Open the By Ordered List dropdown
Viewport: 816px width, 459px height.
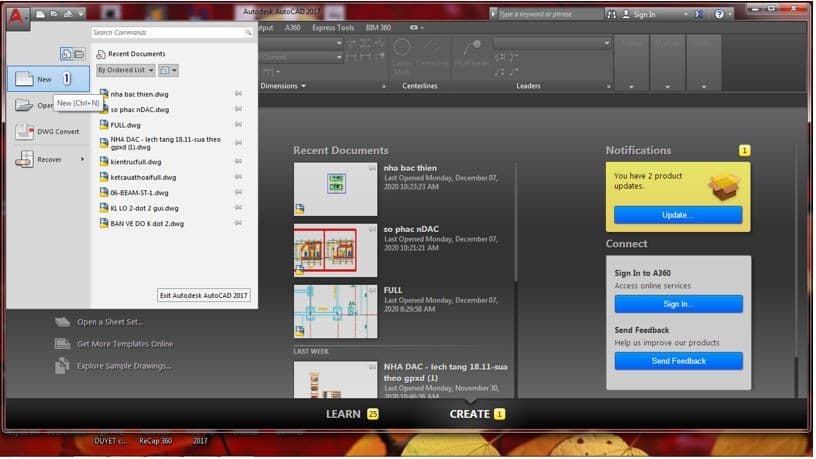tap(126, 70)
